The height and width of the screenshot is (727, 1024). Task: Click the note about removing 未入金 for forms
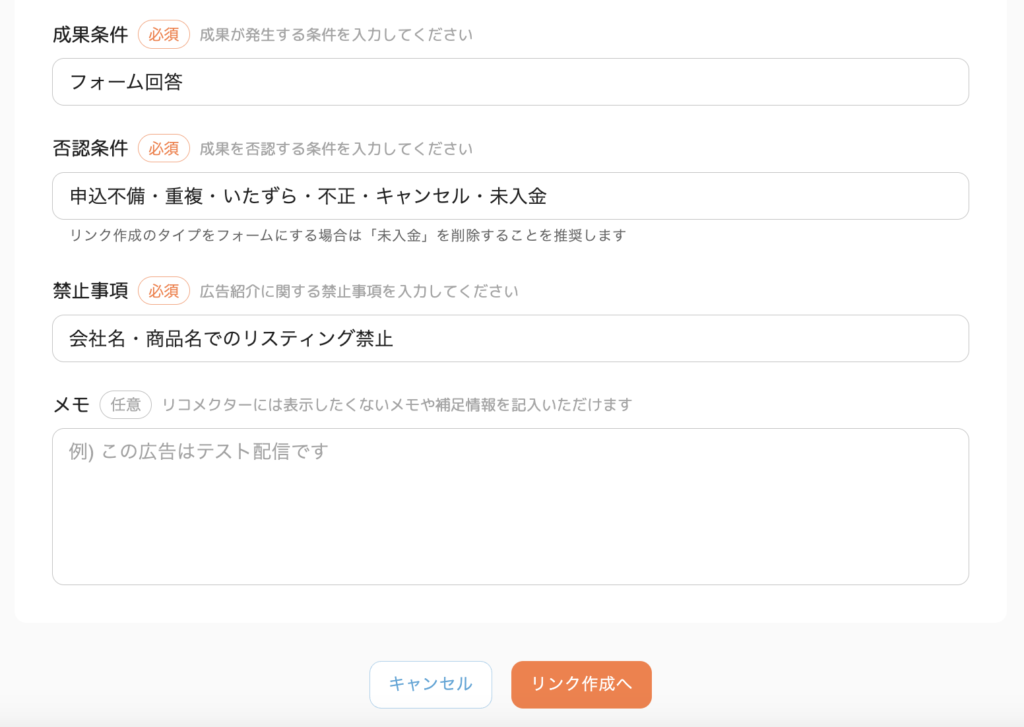click(348, 235)
